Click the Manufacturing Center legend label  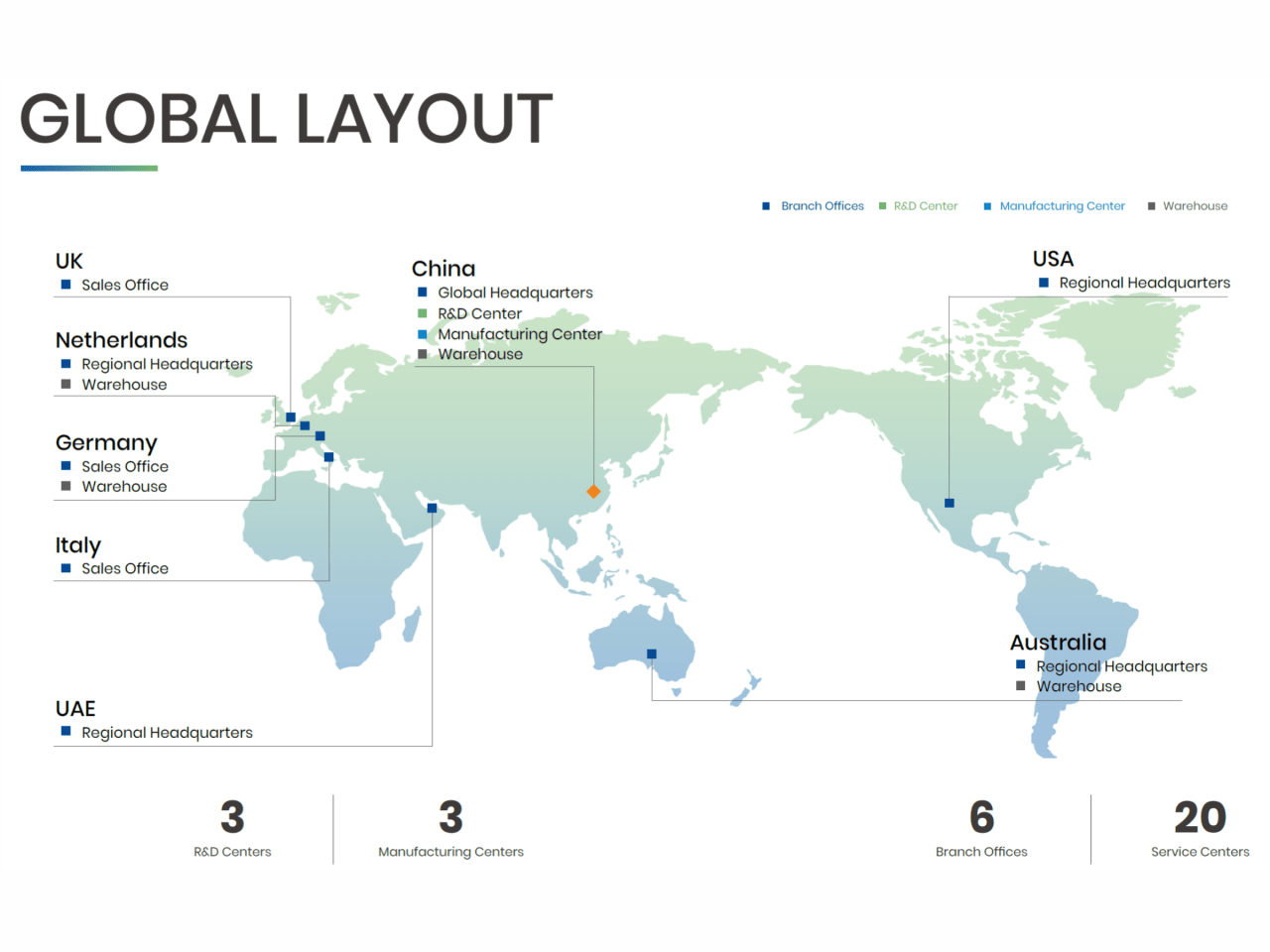coord(1063,206)
